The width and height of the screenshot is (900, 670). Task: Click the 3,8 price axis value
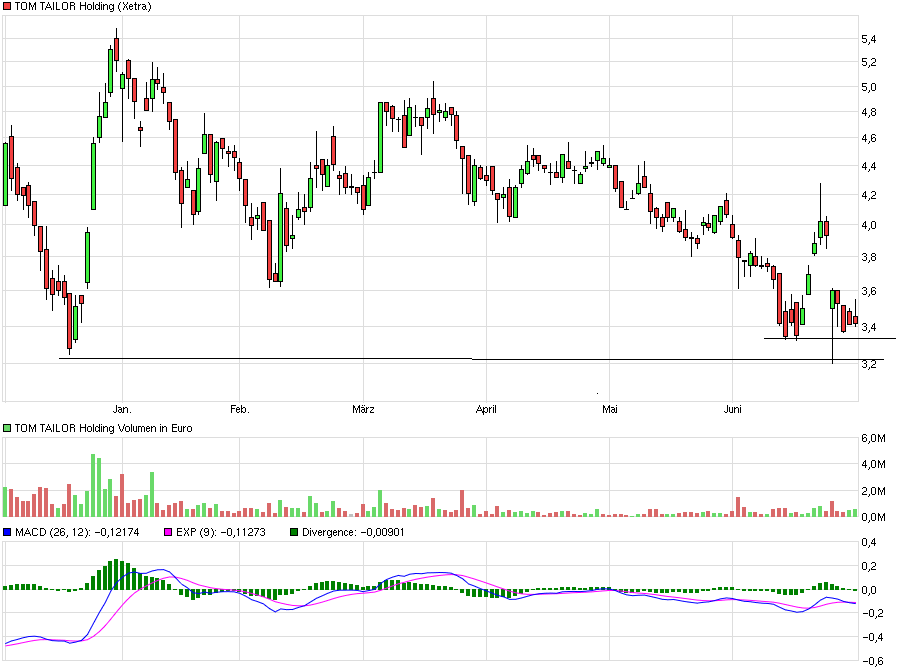868,257
